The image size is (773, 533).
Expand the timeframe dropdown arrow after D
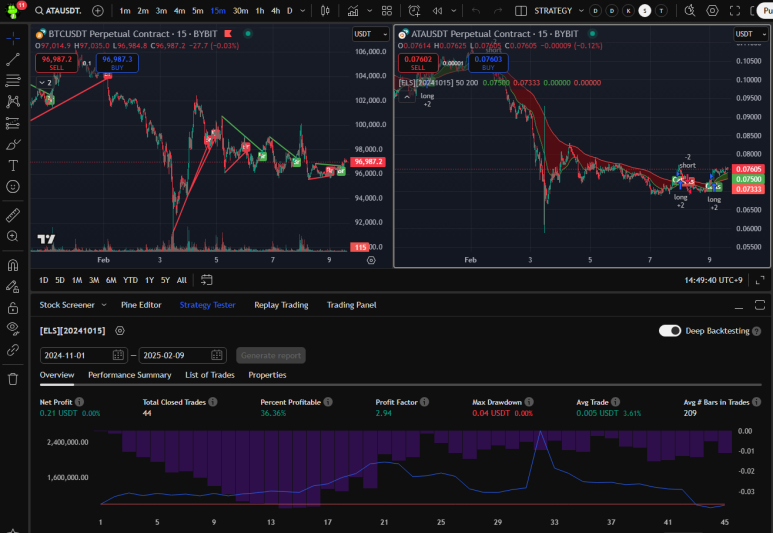[x=303, y=10]
